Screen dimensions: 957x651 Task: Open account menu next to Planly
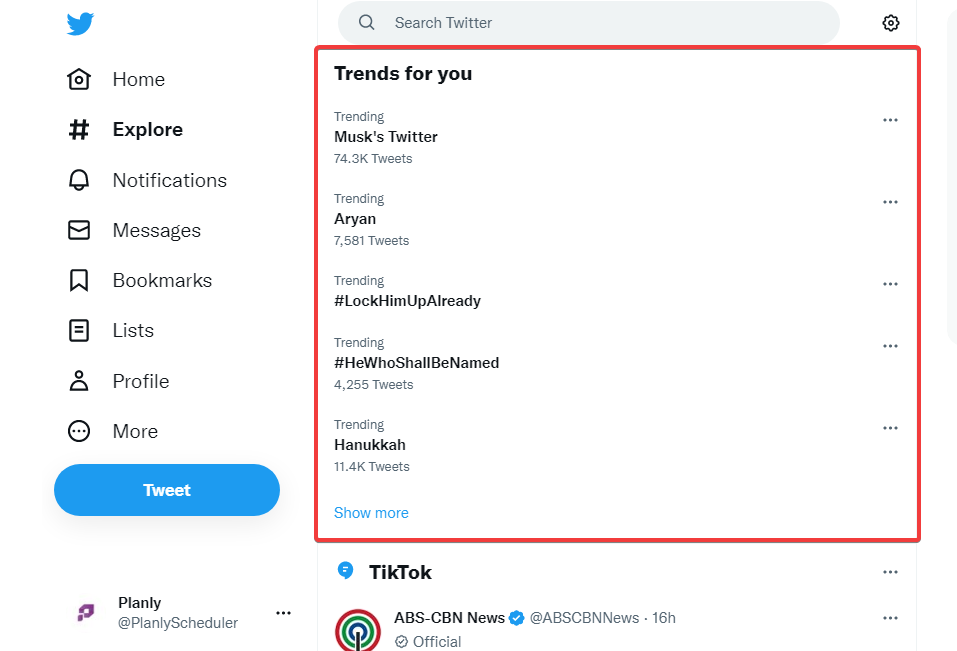click(x=283, y=612)
